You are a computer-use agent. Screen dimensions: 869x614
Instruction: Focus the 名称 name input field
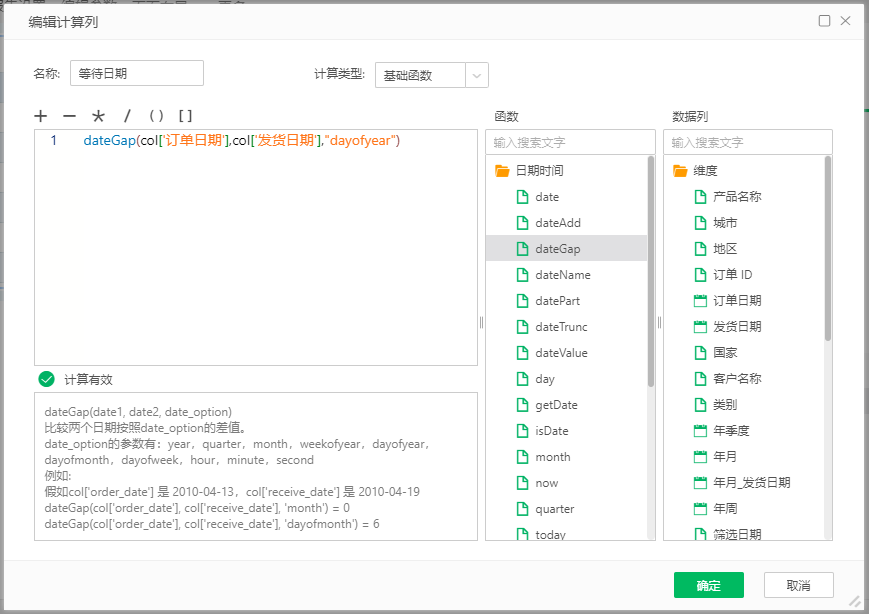[136, 73]
